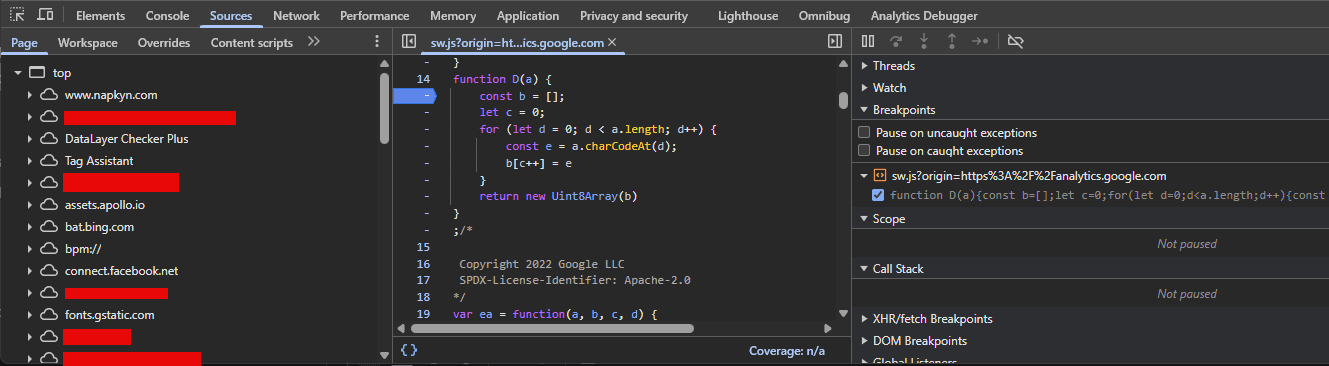The height and width of the screenshot is (366, 1329).
Task: Collapse the sw.js breakpoint file group
Action: pos(865,176)
